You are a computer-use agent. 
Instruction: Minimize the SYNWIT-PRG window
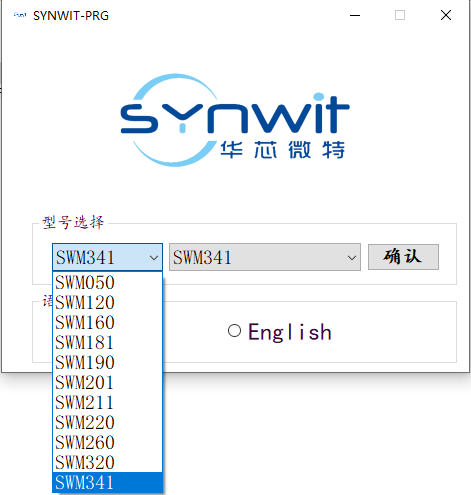[355, 15]
